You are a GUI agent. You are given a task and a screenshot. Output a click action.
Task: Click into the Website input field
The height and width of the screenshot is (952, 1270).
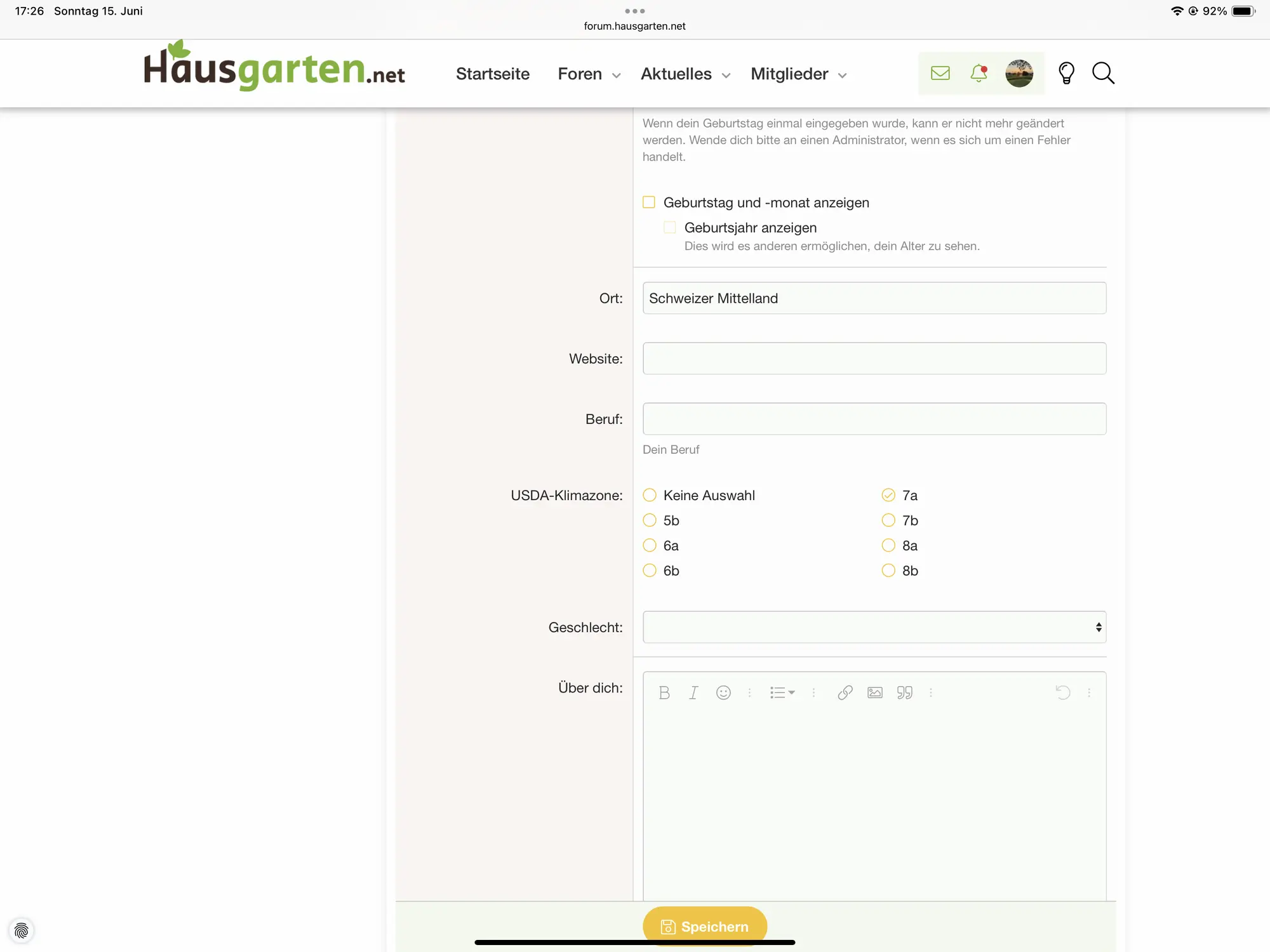[x=874, y=359]
